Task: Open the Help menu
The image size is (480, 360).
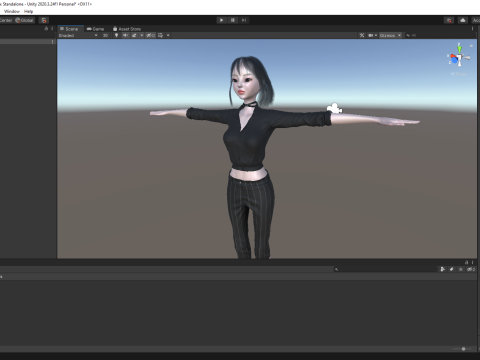Action: tap(29, 11)
